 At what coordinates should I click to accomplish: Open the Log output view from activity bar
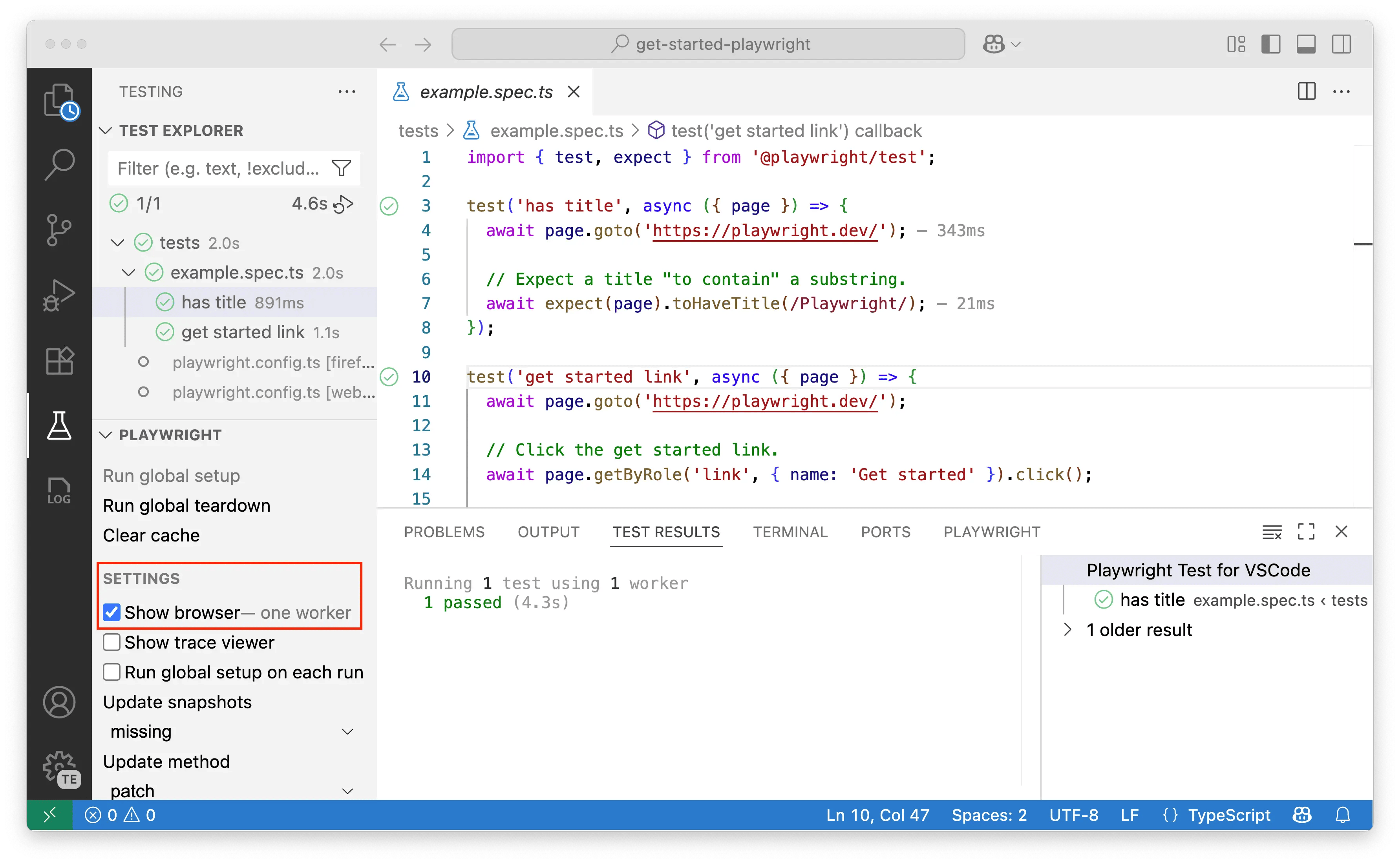coord(59,490)
